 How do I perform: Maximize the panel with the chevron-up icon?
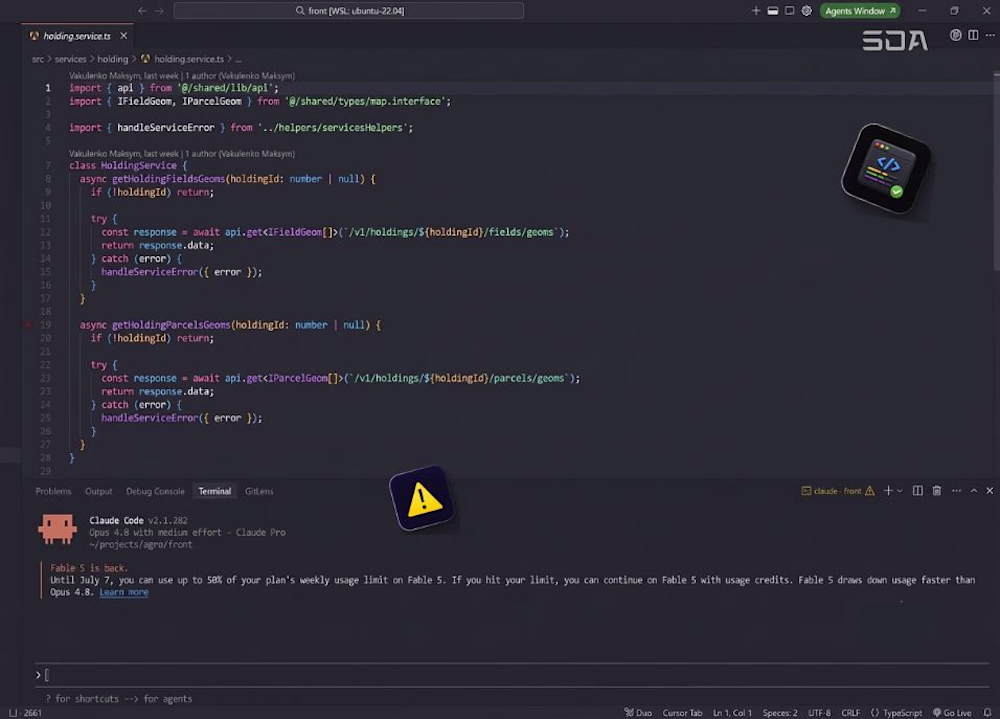(x=974, y=491)
